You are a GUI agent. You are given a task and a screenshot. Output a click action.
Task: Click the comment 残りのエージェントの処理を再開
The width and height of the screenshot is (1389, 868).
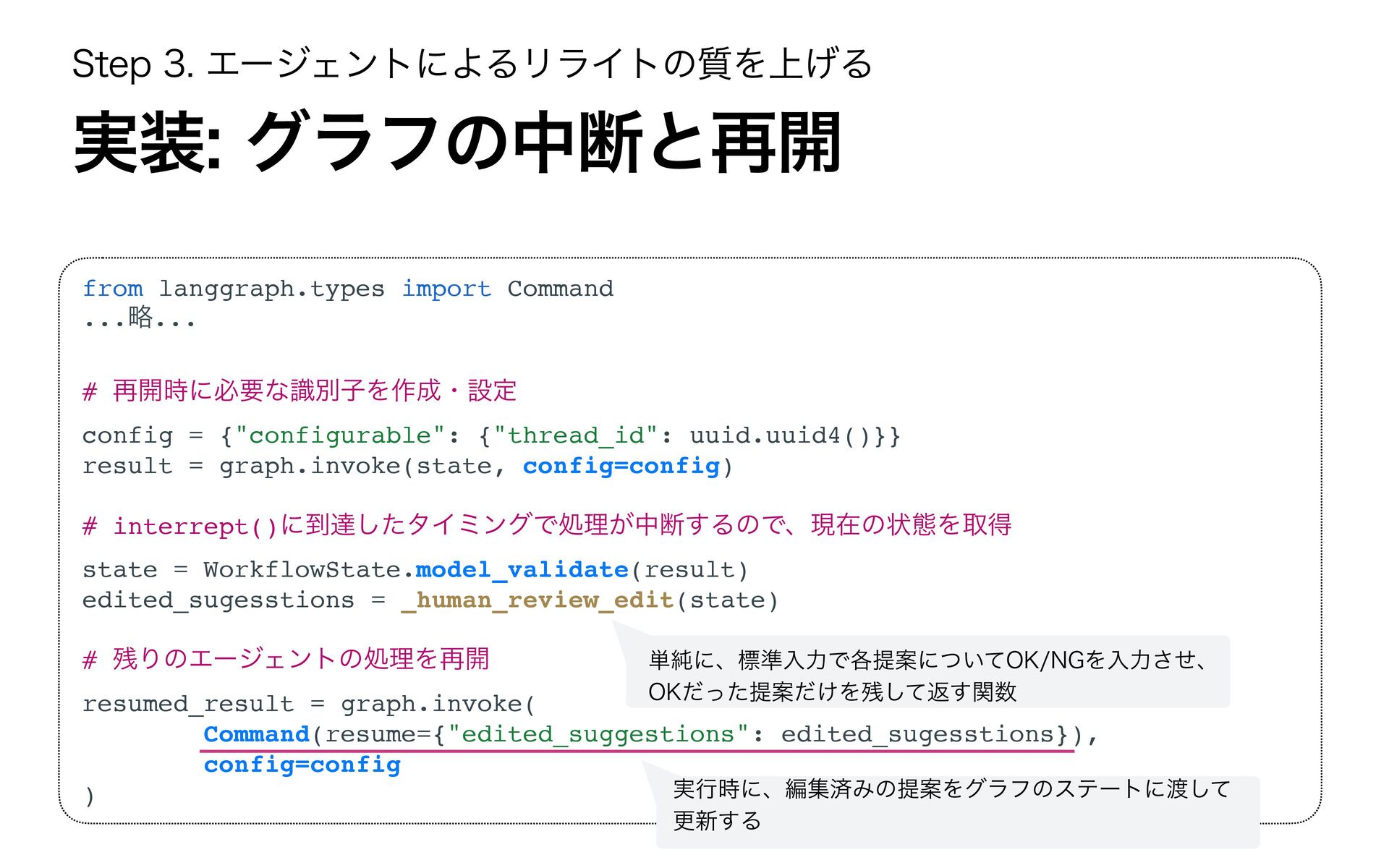[286, 659]
